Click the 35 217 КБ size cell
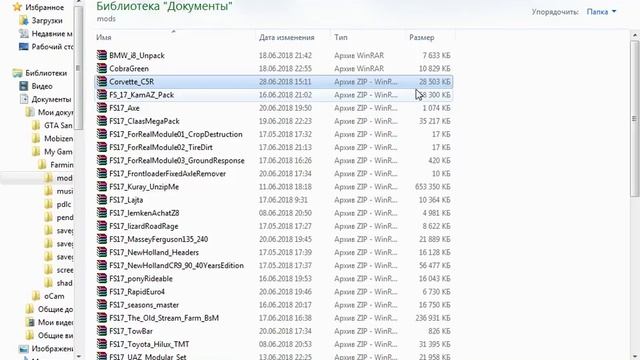The width and height of the screenshot is (640, 360). coord(434,121)
